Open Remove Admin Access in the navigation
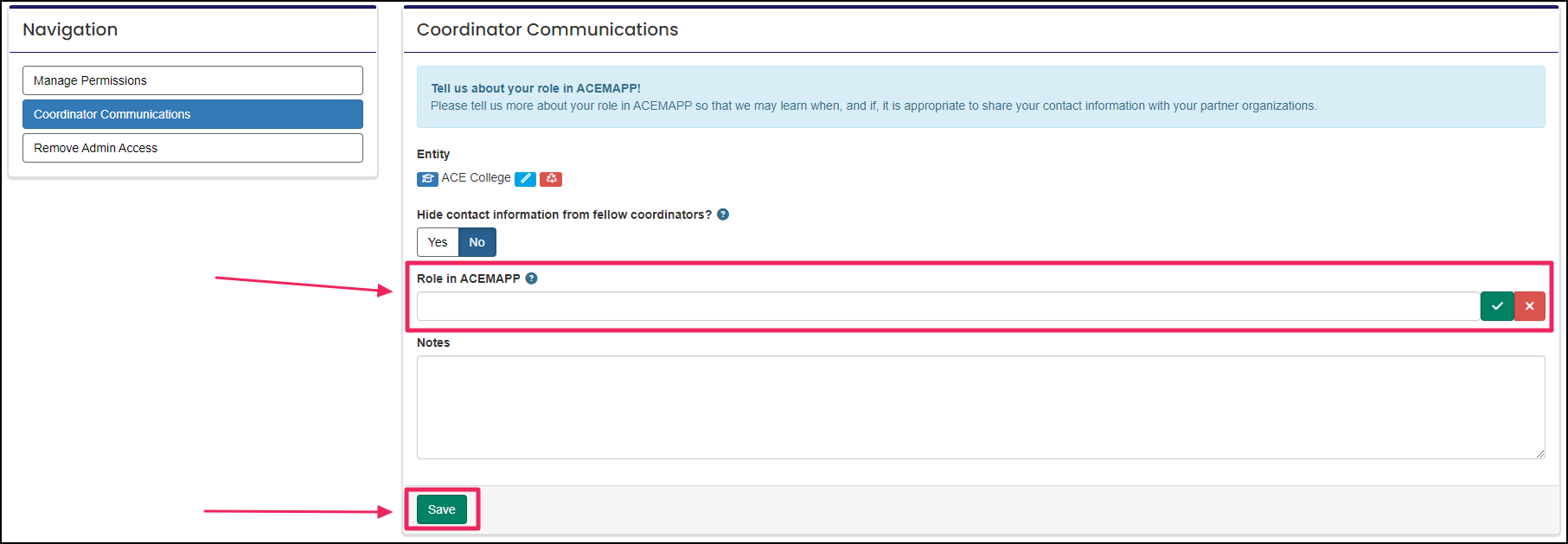The height and width of the screenshot is (544, 1568). (x=192, y=148)
